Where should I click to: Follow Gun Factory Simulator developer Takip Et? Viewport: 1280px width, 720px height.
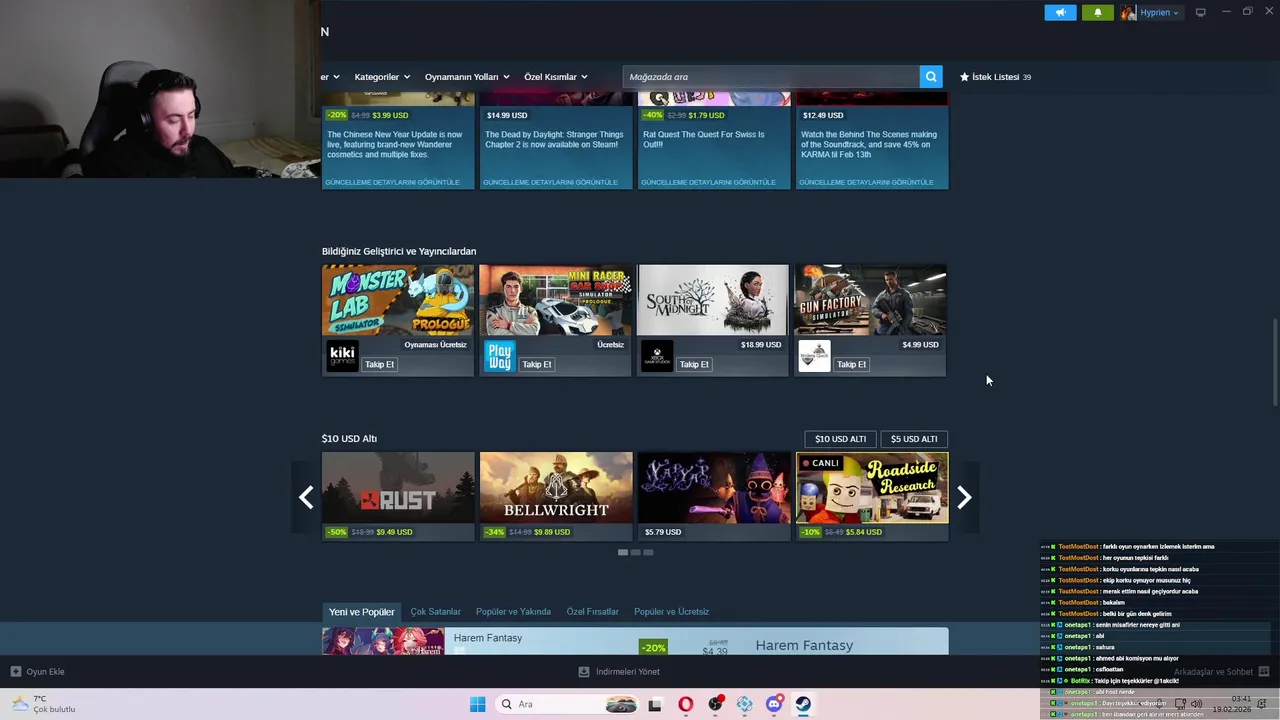(x=851, y=364)
